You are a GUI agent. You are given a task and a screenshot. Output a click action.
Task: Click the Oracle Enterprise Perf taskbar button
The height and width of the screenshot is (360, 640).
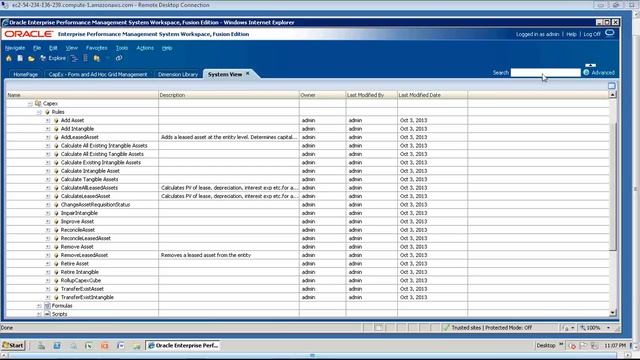[x=183, y=345]
